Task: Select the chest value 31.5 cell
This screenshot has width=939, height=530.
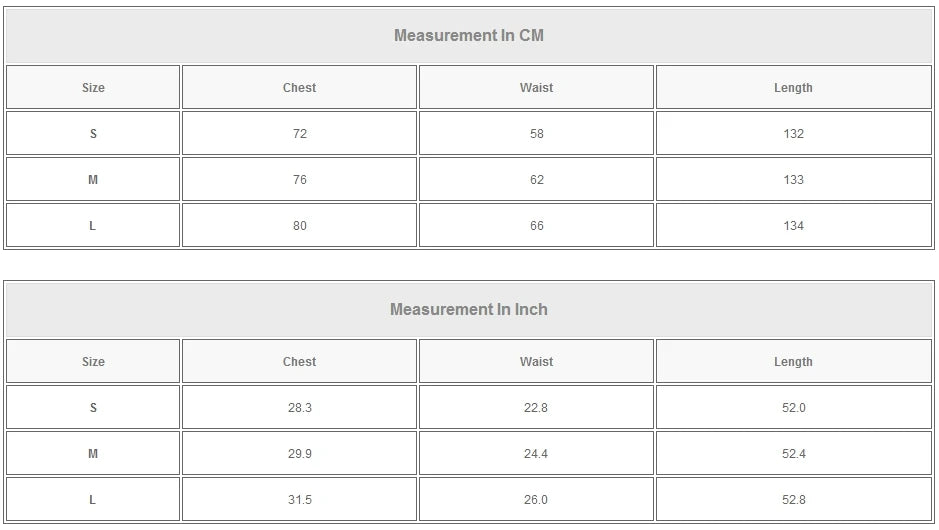Action: (x=299, y=500)
